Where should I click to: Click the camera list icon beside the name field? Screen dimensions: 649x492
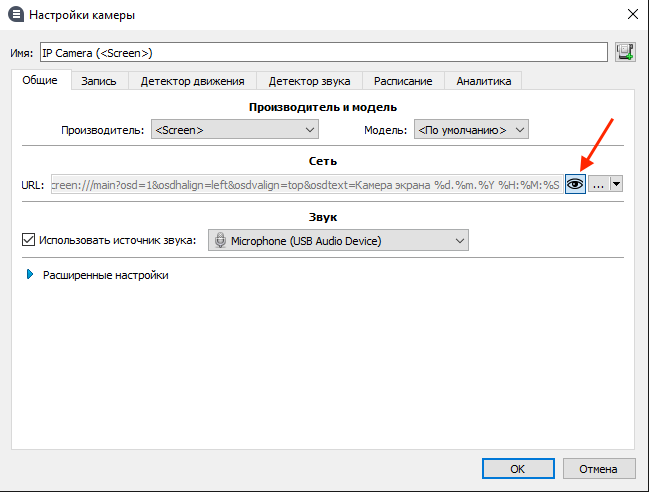click(626, 52)
